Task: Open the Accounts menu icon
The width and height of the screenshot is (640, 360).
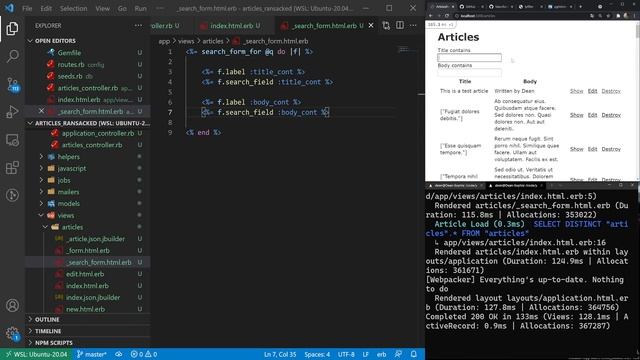Action: [12, 305]
